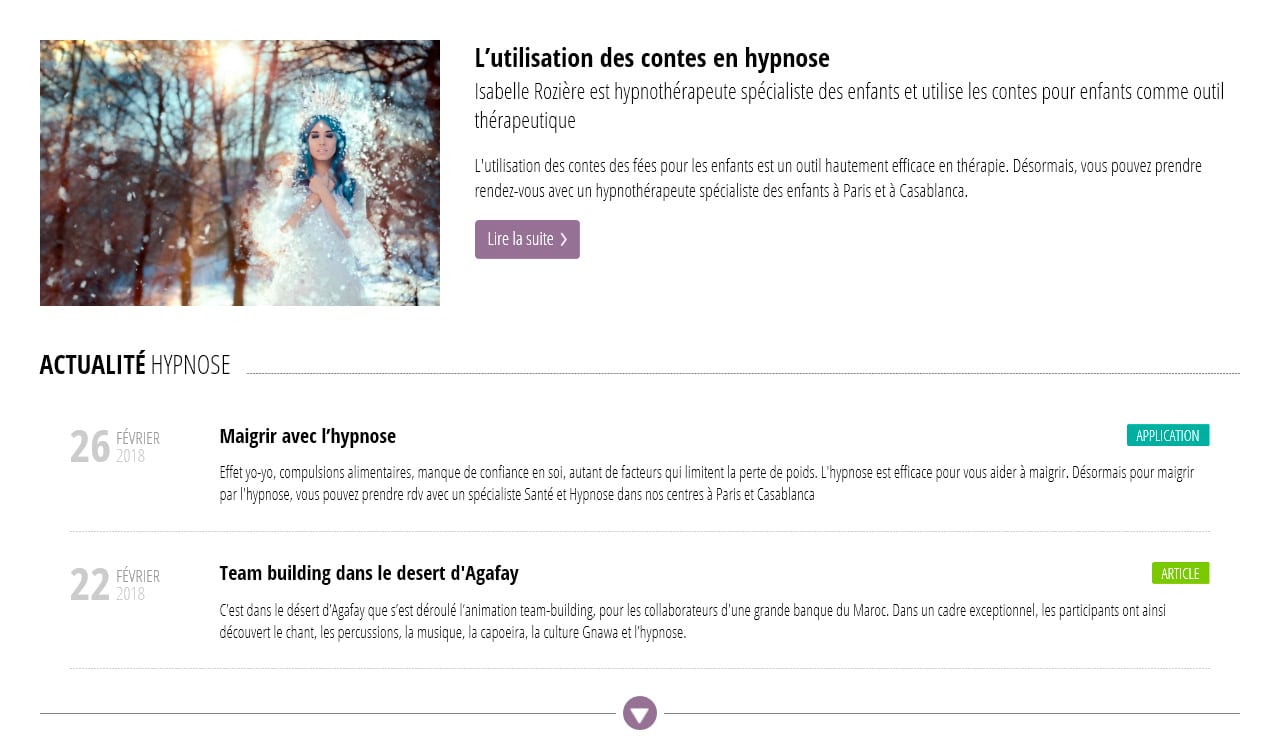The image size is (1280, 754).
Task: Click the yo-yo effect weight loss summary
Action: [x=706, y=483]
